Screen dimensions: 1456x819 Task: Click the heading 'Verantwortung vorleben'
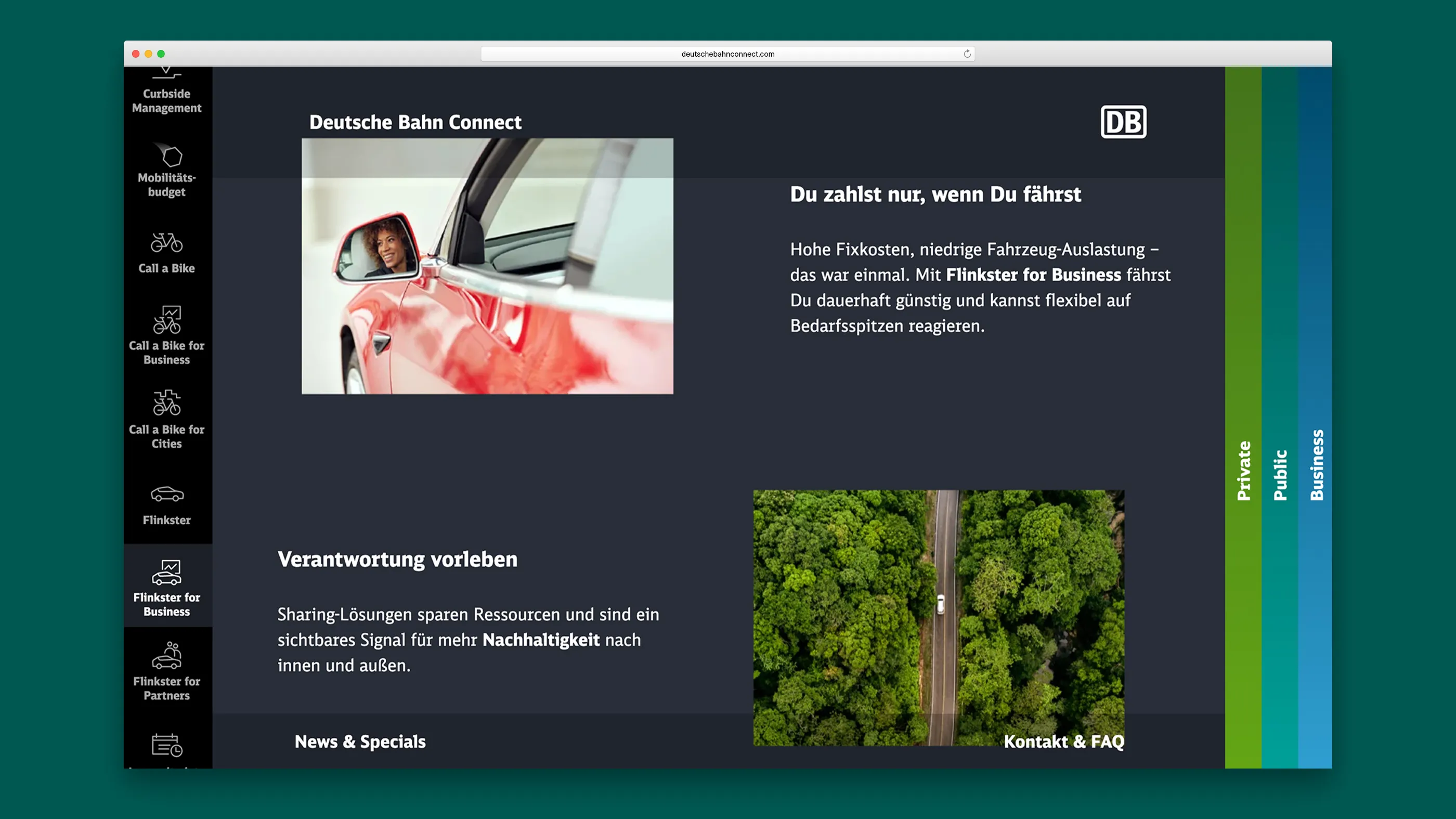pyautogui.click(x=397, y=560)
